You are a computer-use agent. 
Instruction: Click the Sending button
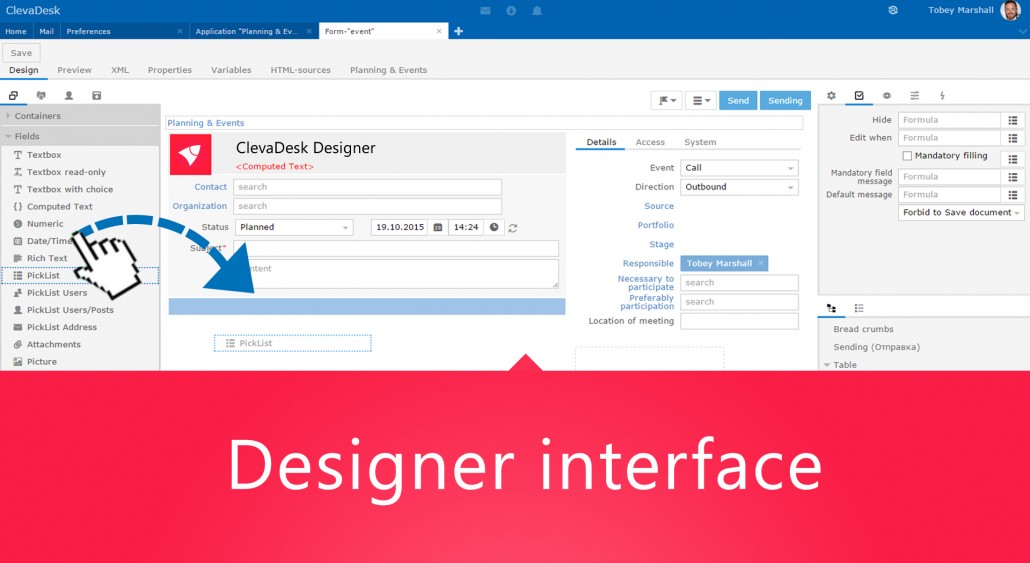pos(785,101)
